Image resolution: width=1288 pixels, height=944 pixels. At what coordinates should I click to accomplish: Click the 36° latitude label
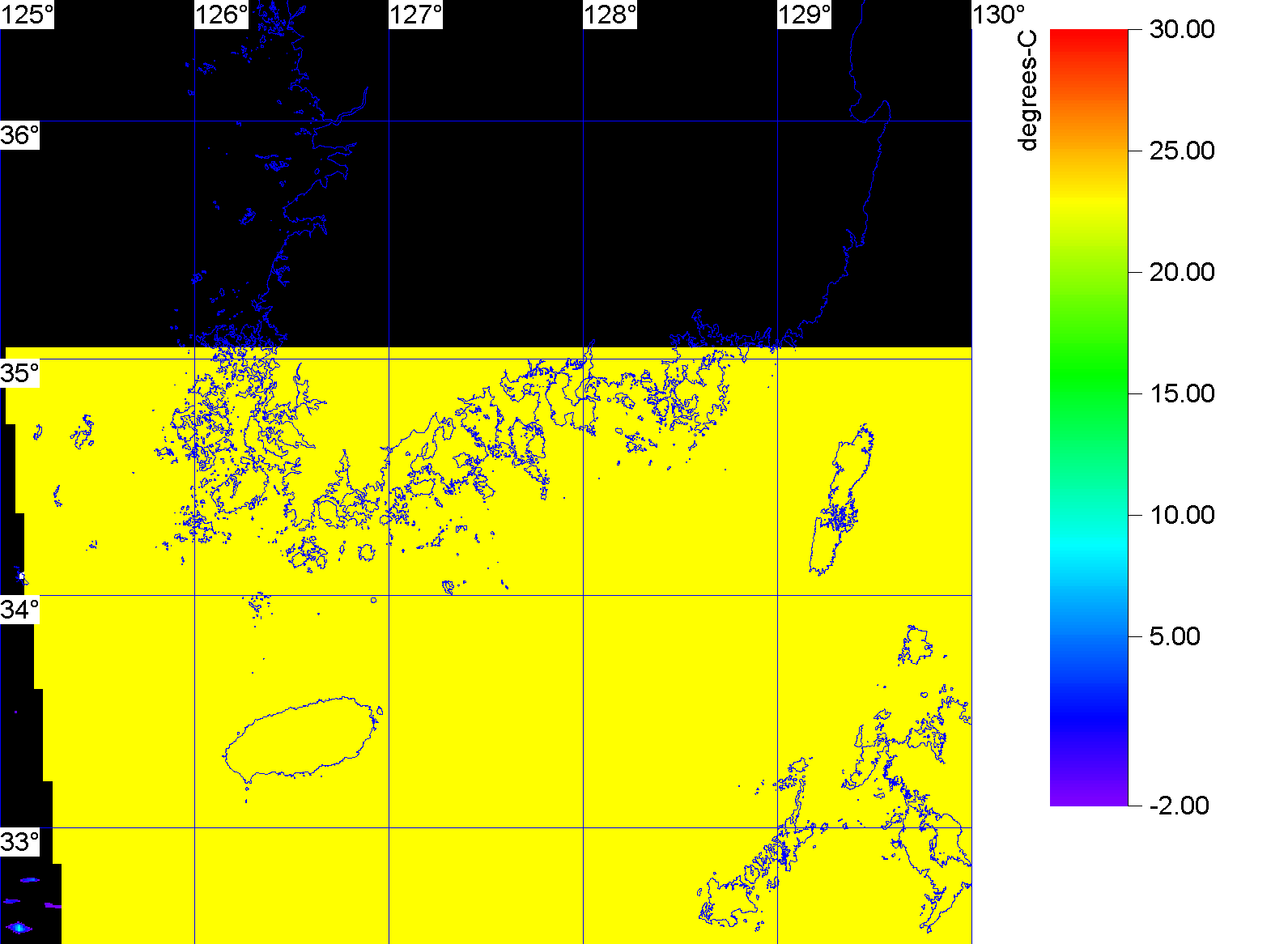pyautogui.click(x=20, y=135)
